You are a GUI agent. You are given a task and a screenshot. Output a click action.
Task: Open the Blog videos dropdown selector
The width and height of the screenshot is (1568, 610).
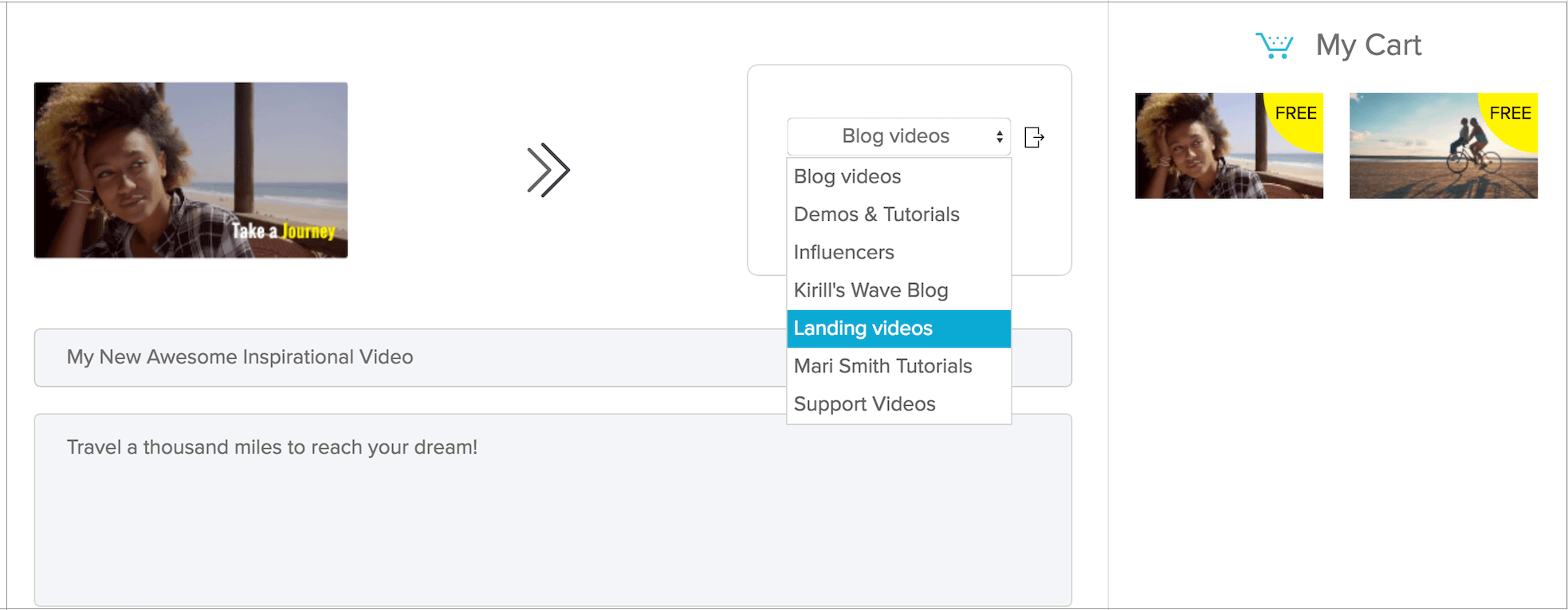(898, 136)
